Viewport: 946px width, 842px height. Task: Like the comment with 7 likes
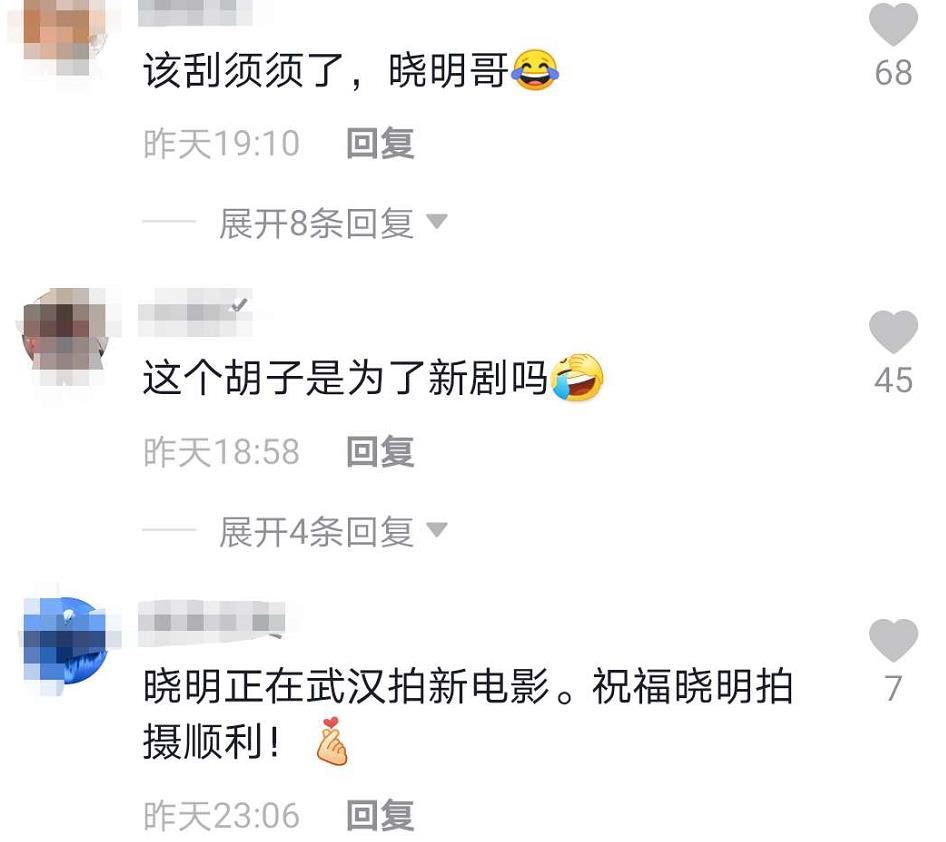coord(893,640)
